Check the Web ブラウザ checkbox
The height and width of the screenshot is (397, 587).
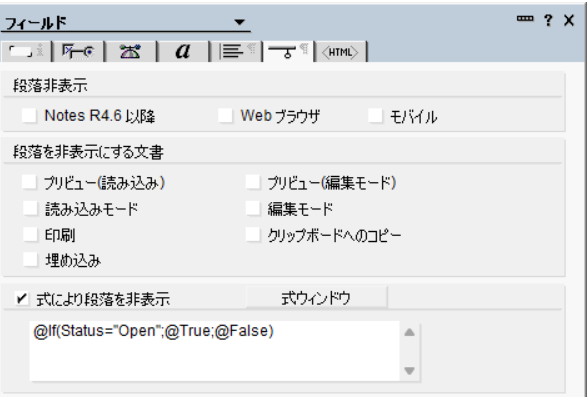pyautogui.click(x=225, y=115)
